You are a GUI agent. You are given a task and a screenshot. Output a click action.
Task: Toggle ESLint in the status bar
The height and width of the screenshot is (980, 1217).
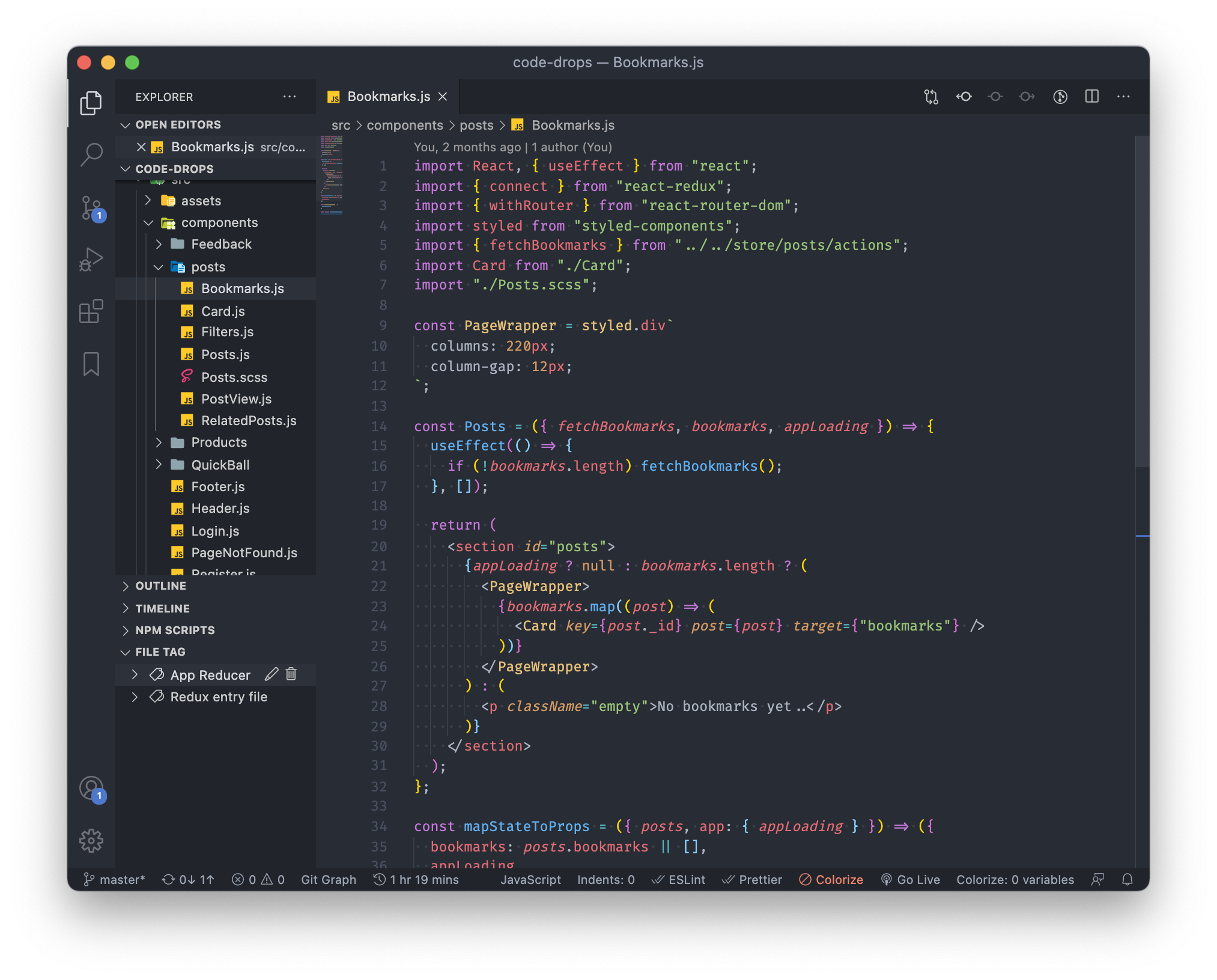pyautogui.click(x=679, y=879)
